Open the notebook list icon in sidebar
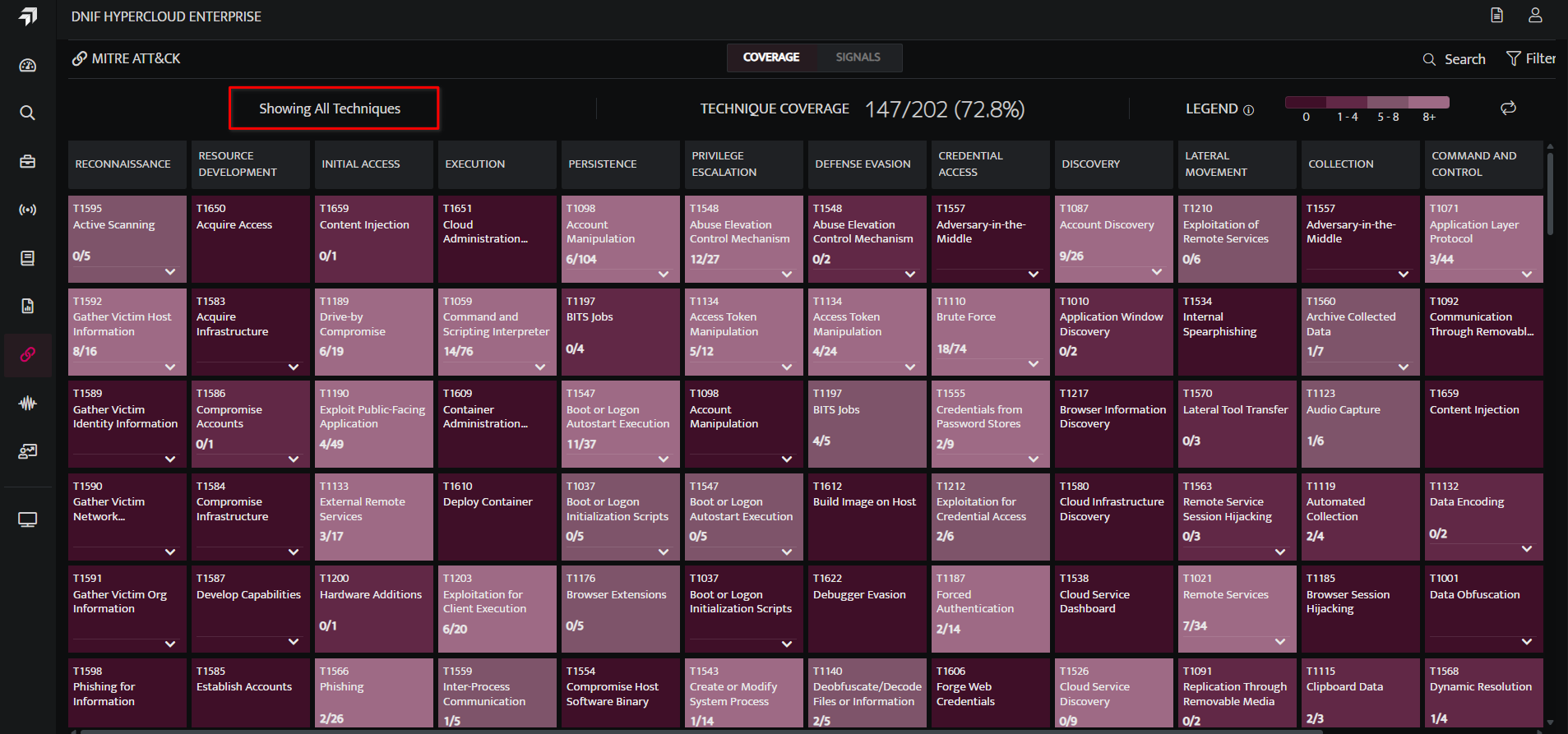1568x734 pixels. click(28, 258)
